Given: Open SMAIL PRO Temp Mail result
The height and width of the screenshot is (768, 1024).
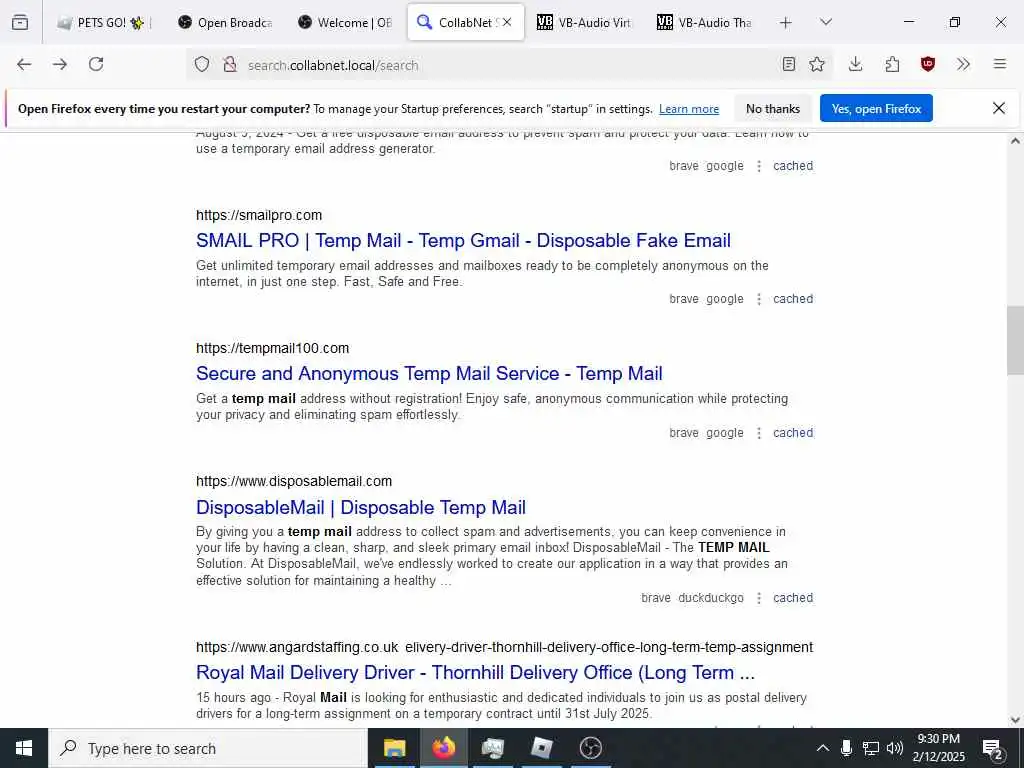Looking at the screenshot, I should point(463,240).
